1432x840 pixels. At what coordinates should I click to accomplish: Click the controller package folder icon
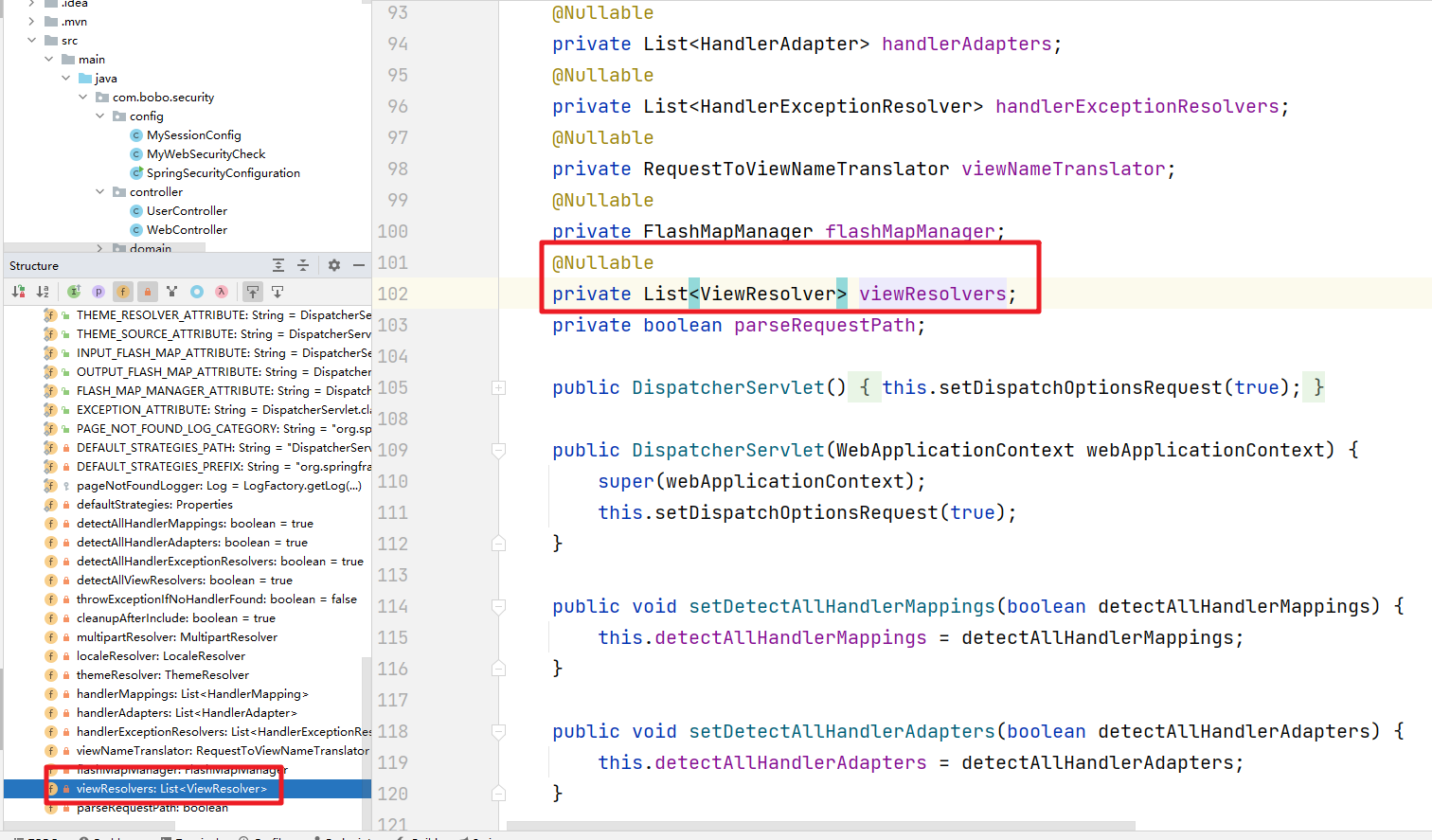(119, 191)
